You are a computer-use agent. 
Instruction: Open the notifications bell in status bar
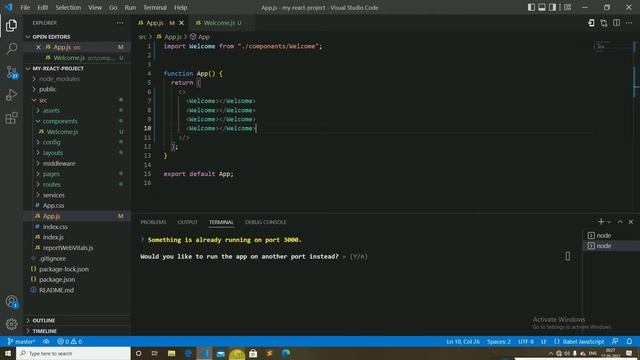(629, 342)
